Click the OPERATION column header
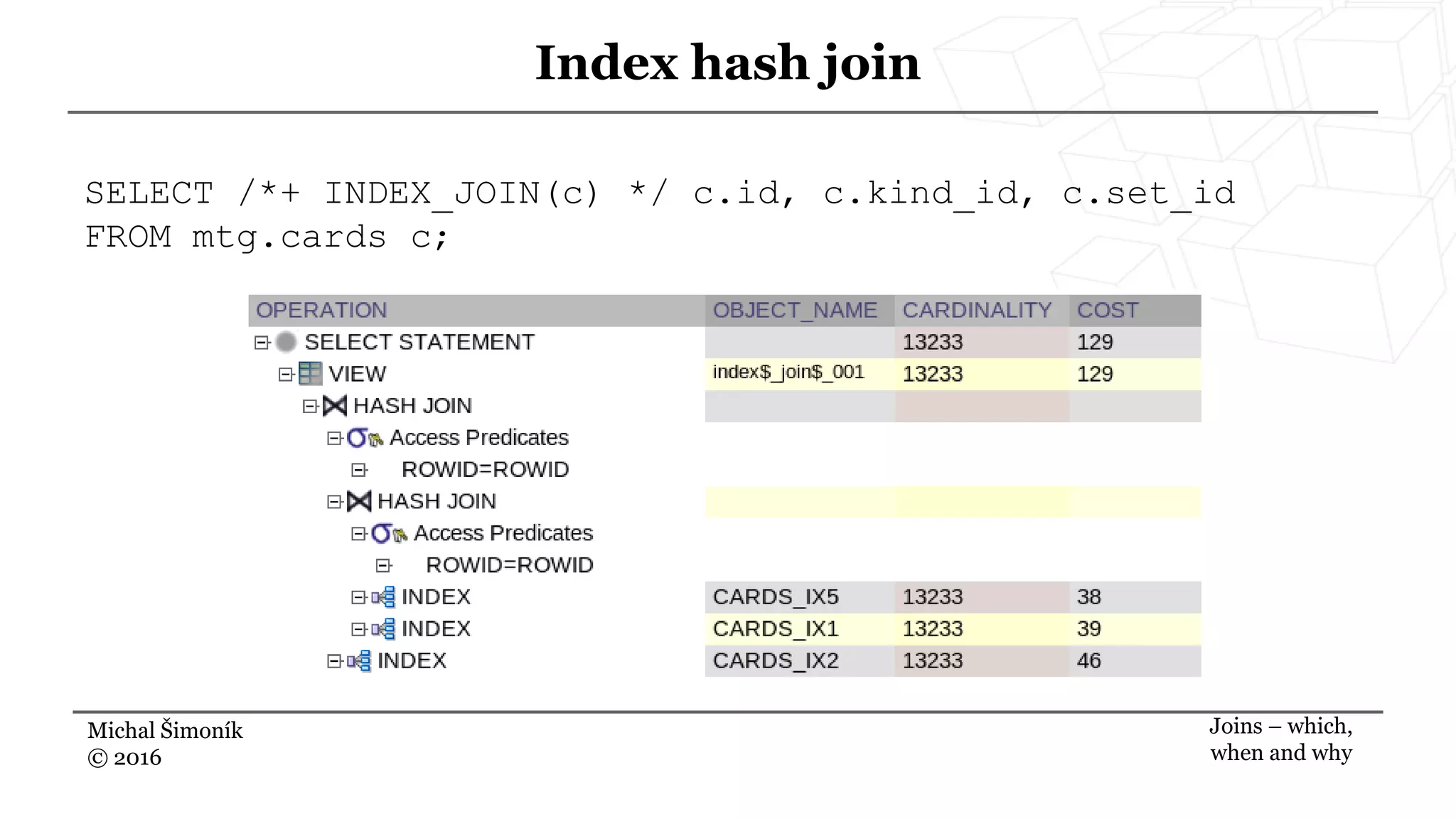This screenshot has height=819, width=1456. point(476,311)
